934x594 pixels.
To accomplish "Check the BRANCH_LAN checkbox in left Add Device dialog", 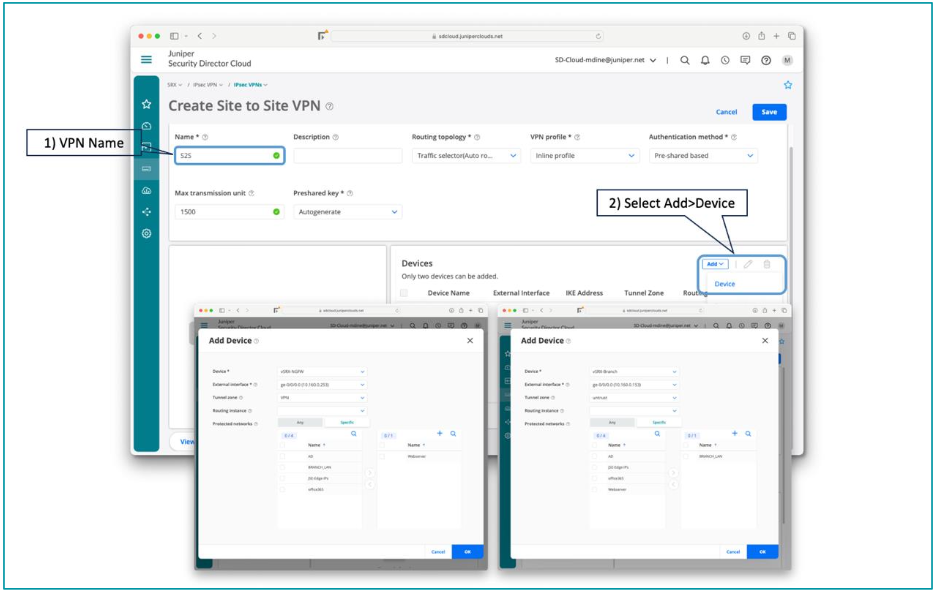I will [x=284, y=467].
